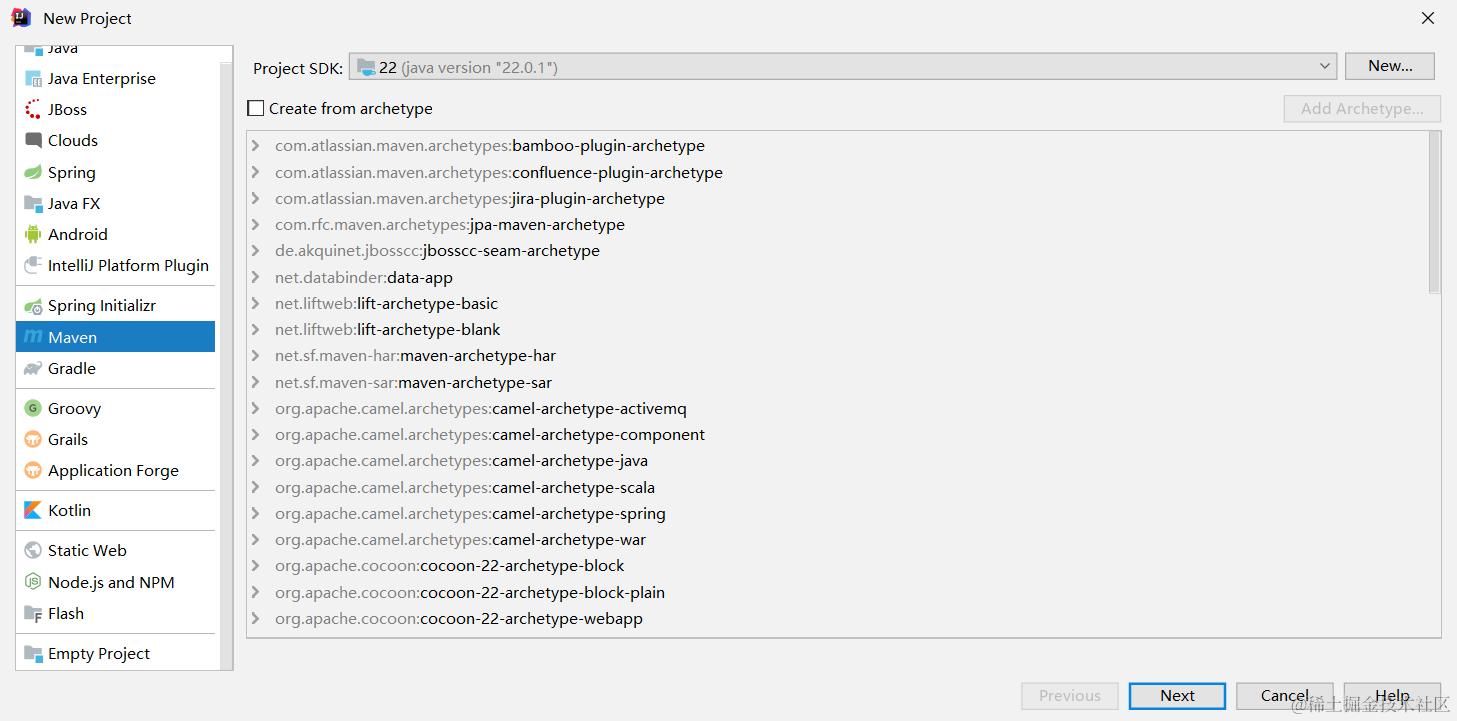The image size is (1457, 721).
Task: Select cocoon-22-archetype-webapp row text
Action: [459, 618]
